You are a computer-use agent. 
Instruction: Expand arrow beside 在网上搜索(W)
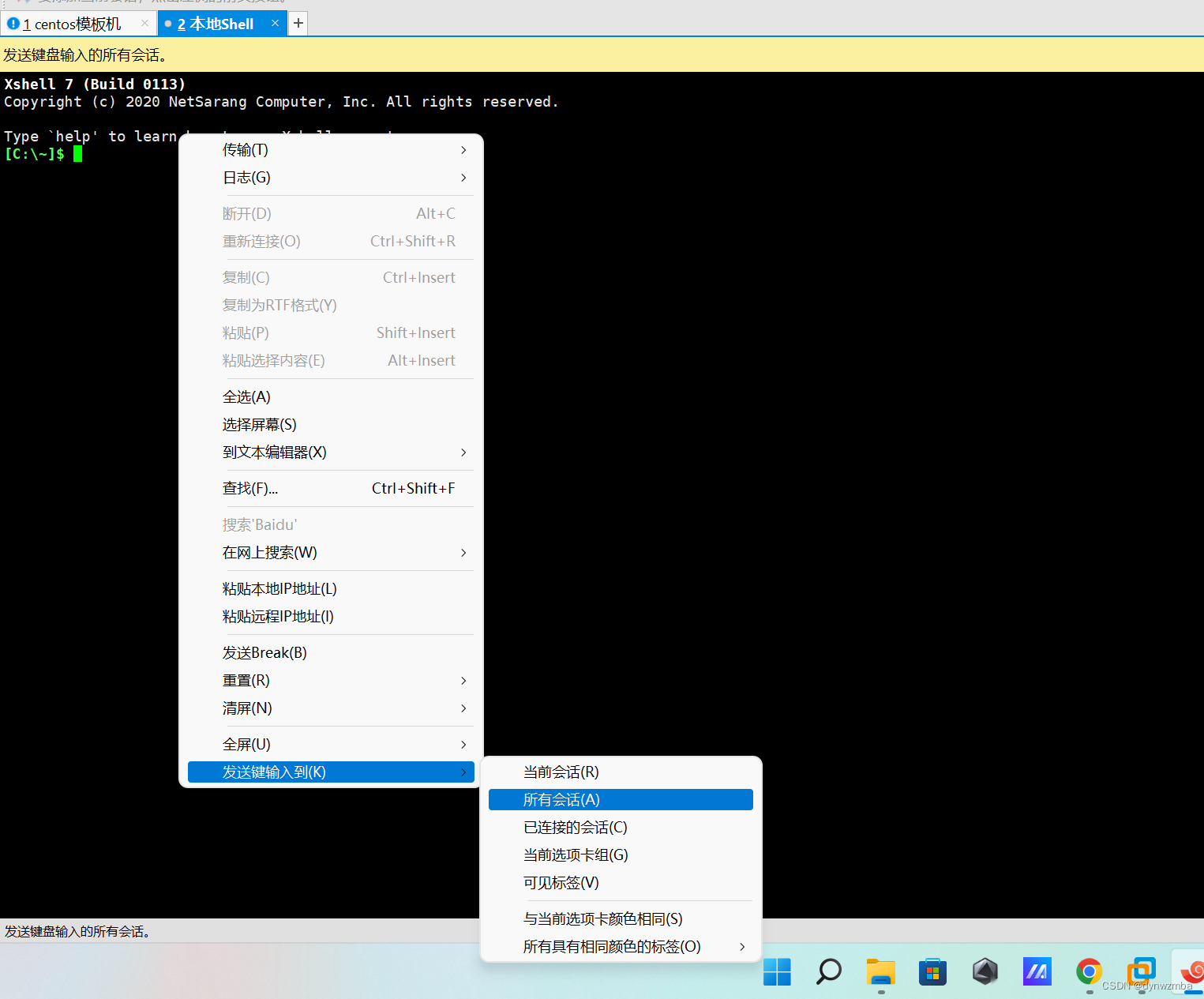463,553
